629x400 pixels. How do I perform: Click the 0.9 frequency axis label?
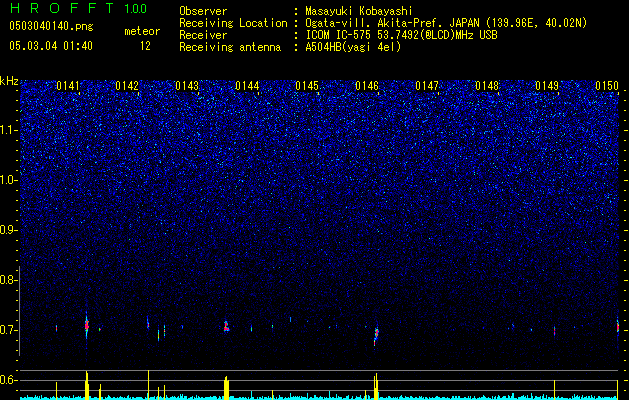point(9,230)
